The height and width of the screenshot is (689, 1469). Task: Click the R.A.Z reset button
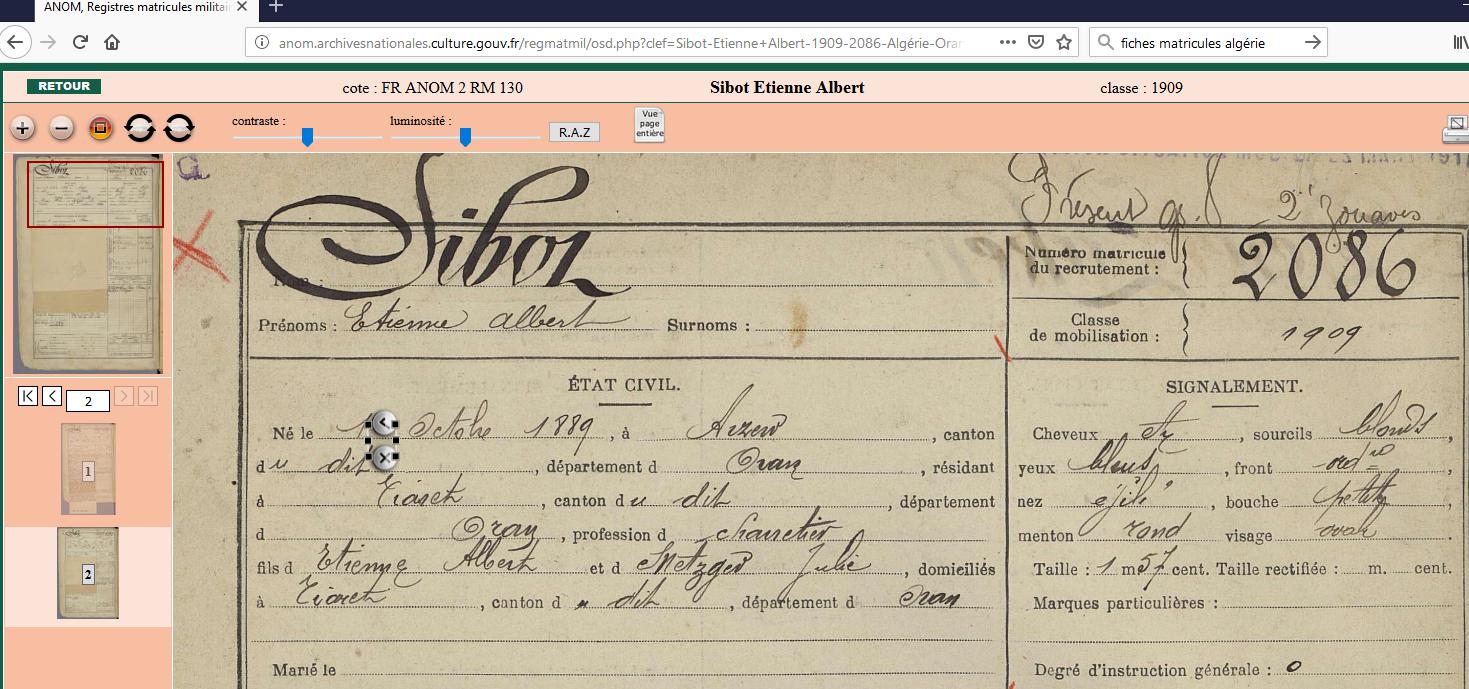point(574,132)
